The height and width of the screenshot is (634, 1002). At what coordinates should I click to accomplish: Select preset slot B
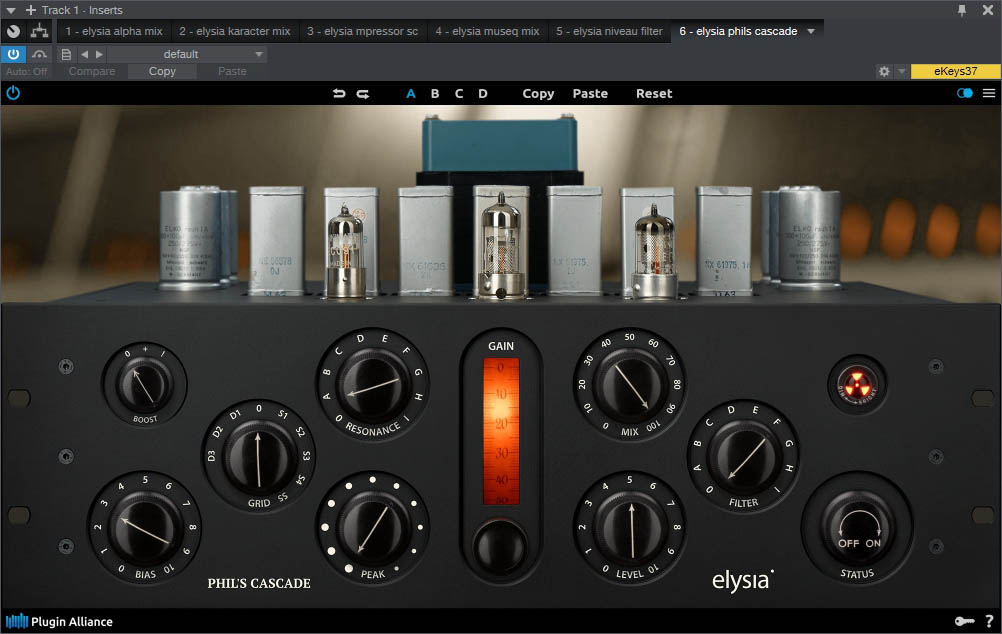tap(435, 93)
